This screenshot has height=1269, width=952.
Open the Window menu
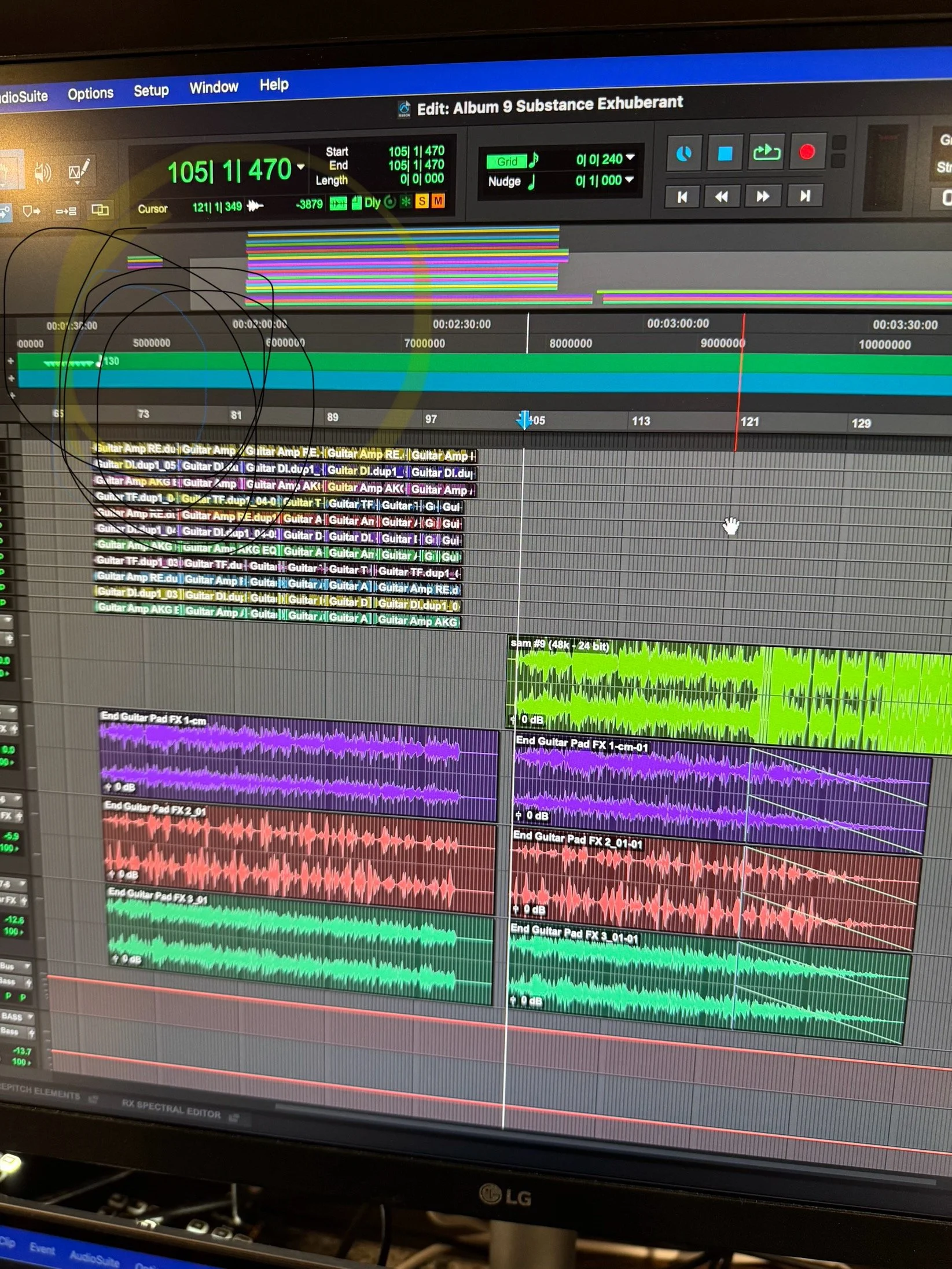(214, 87)
